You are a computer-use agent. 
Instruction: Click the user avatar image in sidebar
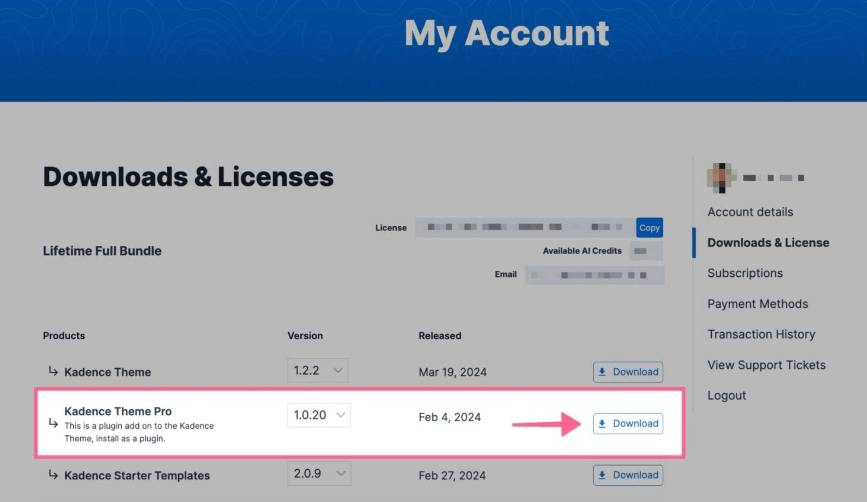[x=721, y=177]
